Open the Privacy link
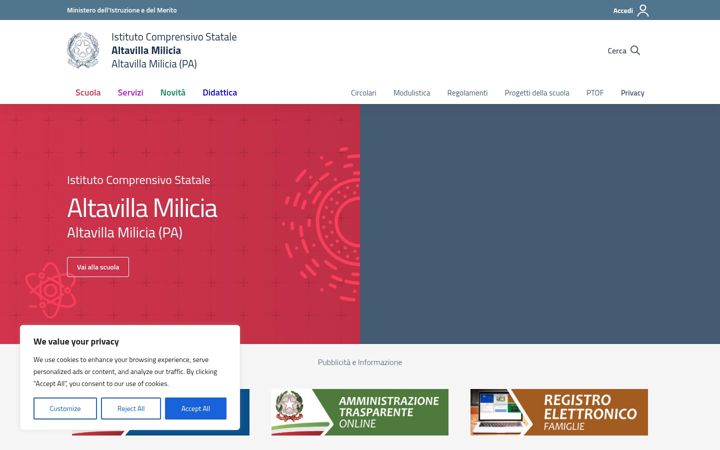The height and width of the screenshot is (450, 720). pos(632,93)
